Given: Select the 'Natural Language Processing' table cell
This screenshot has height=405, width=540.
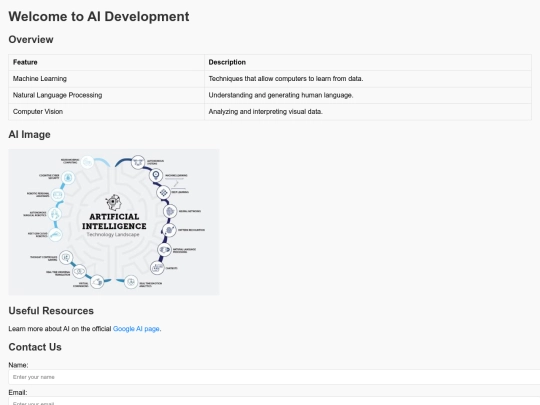Looking at the screenshot, I should point(106,95).
